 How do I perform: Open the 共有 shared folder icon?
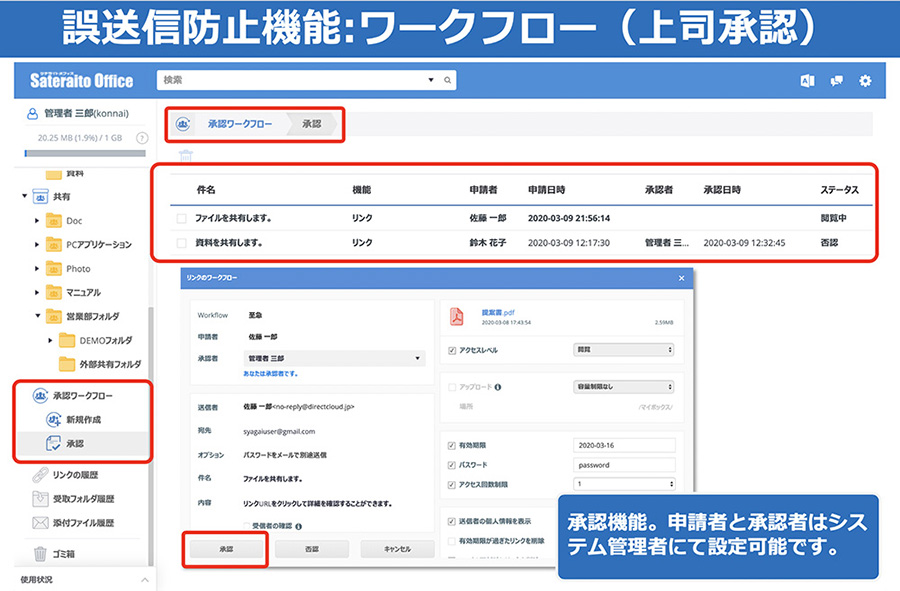click(40, 197)
